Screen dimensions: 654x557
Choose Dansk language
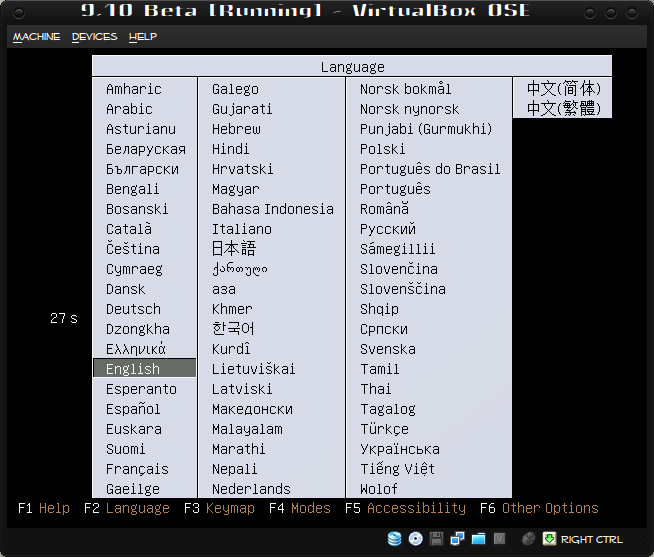(x=126, y=289)
